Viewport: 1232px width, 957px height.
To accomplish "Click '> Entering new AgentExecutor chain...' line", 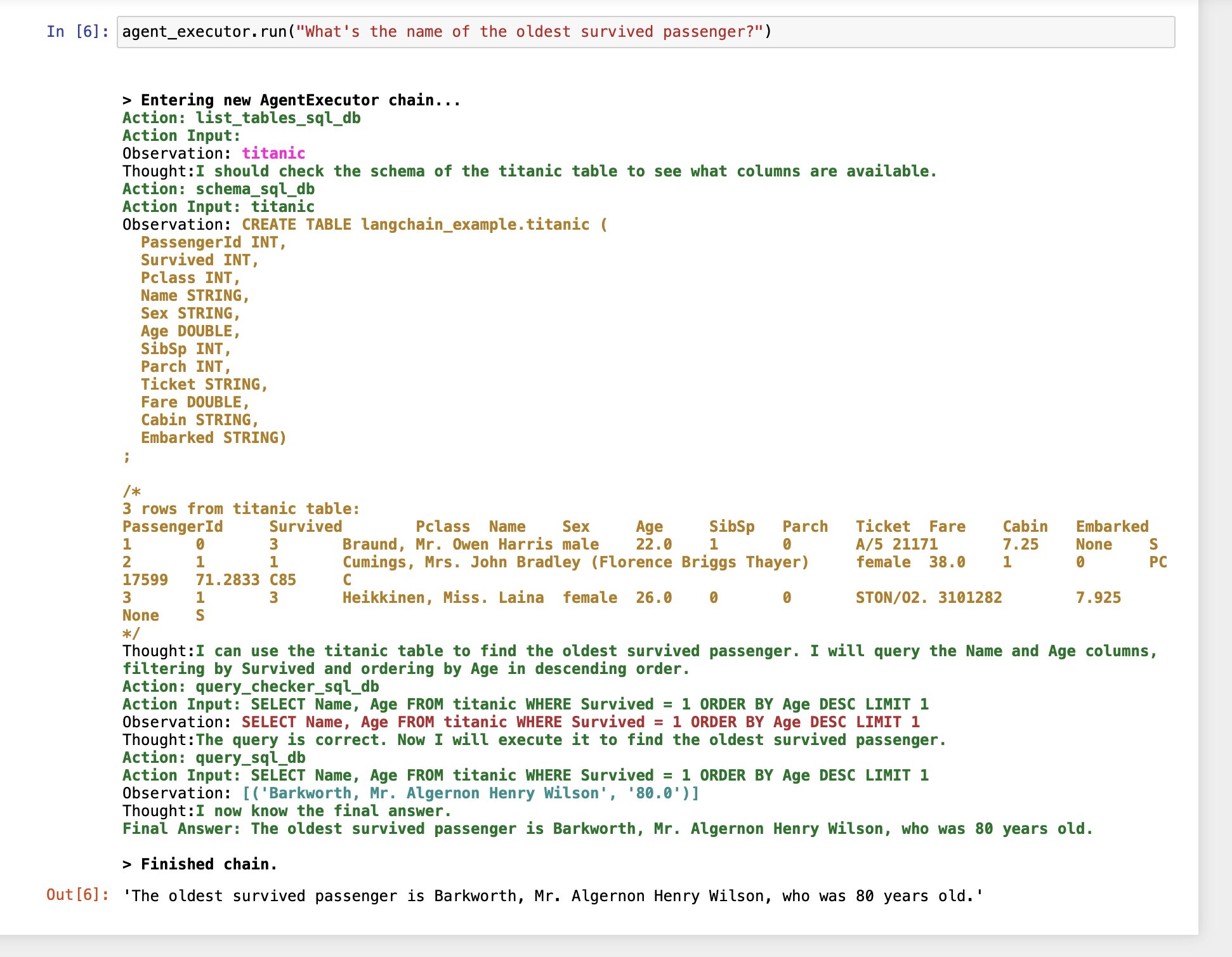I will pyautogui.click(x=292, y=100).
